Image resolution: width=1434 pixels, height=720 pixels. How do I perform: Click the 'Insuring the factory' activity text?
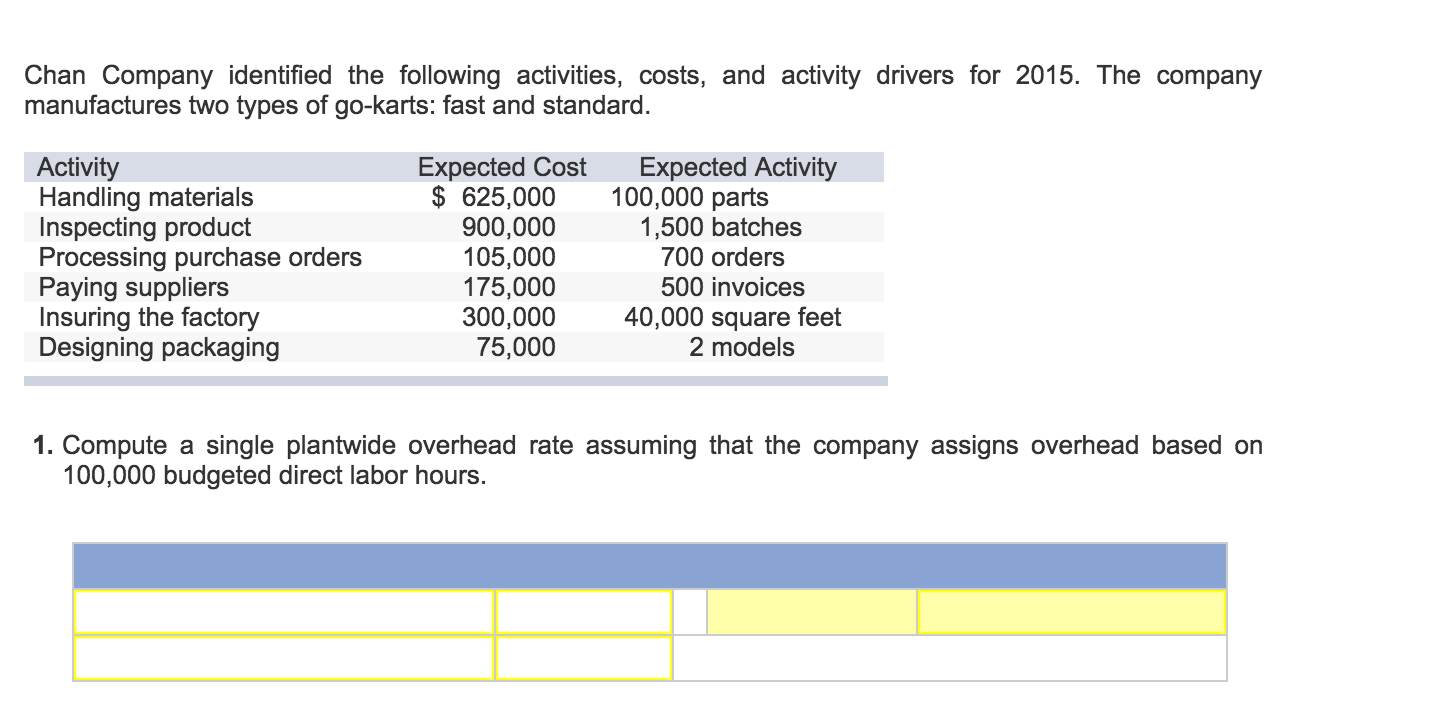point(148,317)
